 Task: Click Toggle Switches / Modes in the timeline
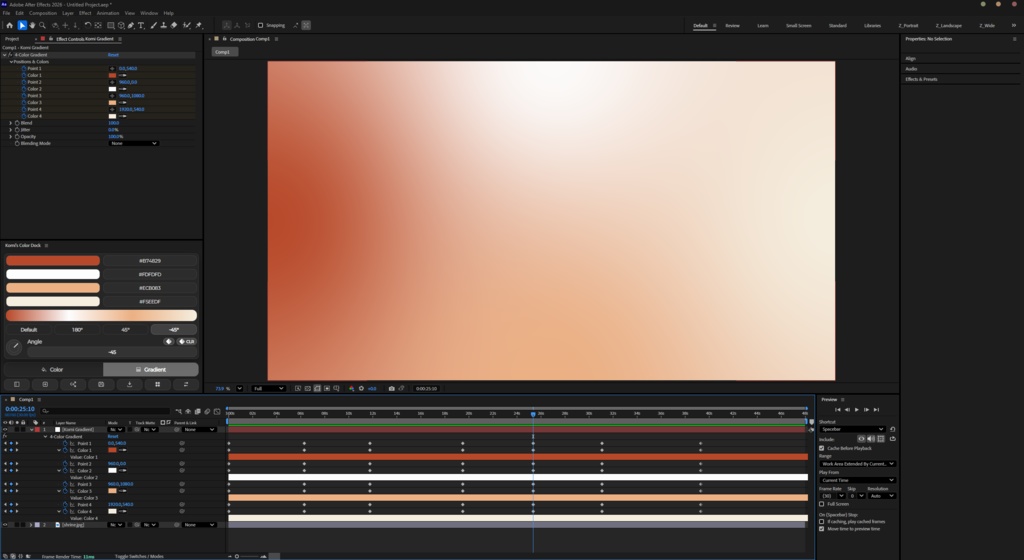(139, 556)
